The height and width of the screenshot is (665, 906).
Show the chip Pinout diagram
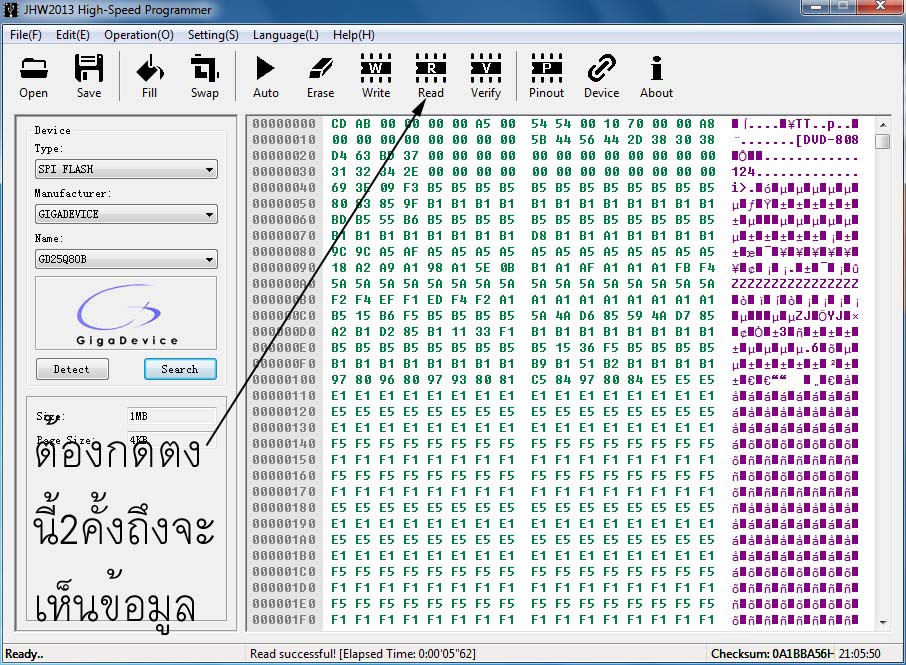(546, 76)
